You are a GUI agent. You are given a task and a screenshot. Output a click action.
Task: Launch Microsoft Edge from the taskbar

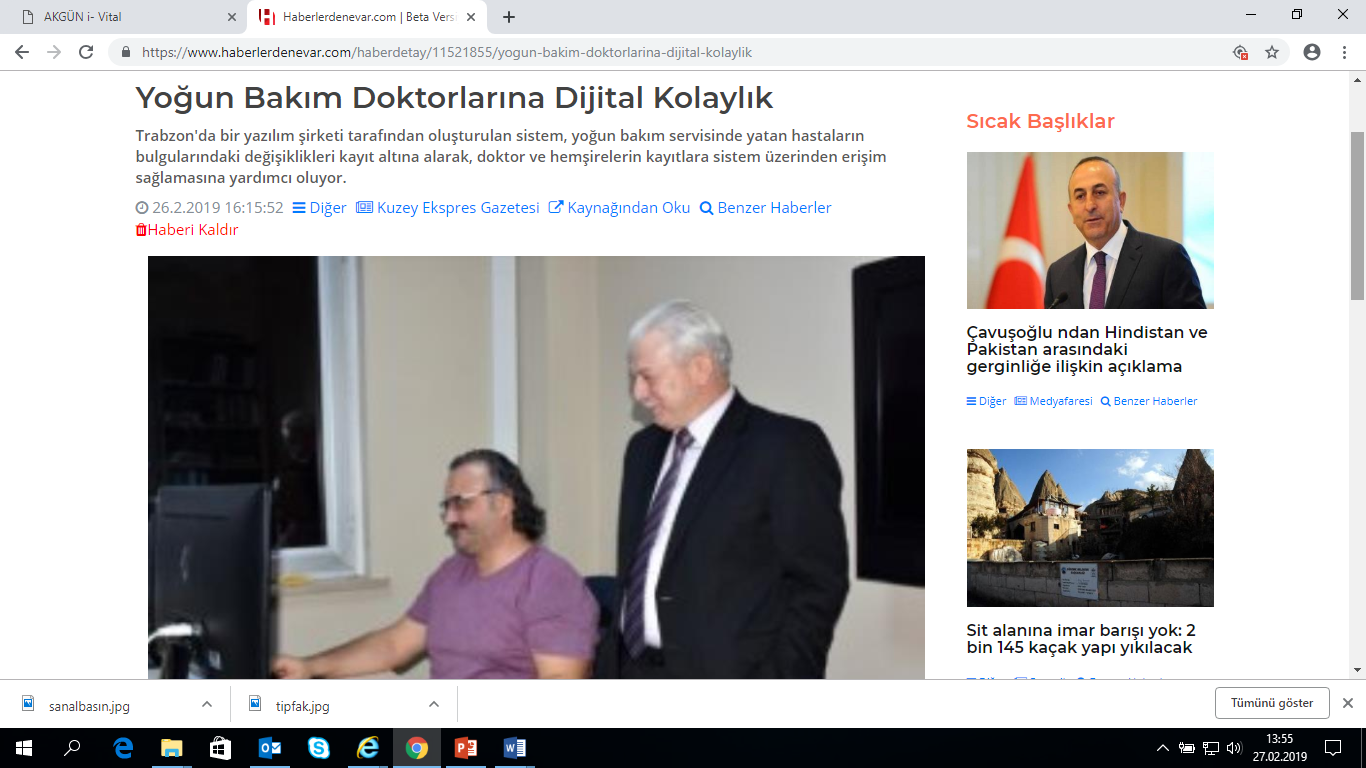click(123, 748)
